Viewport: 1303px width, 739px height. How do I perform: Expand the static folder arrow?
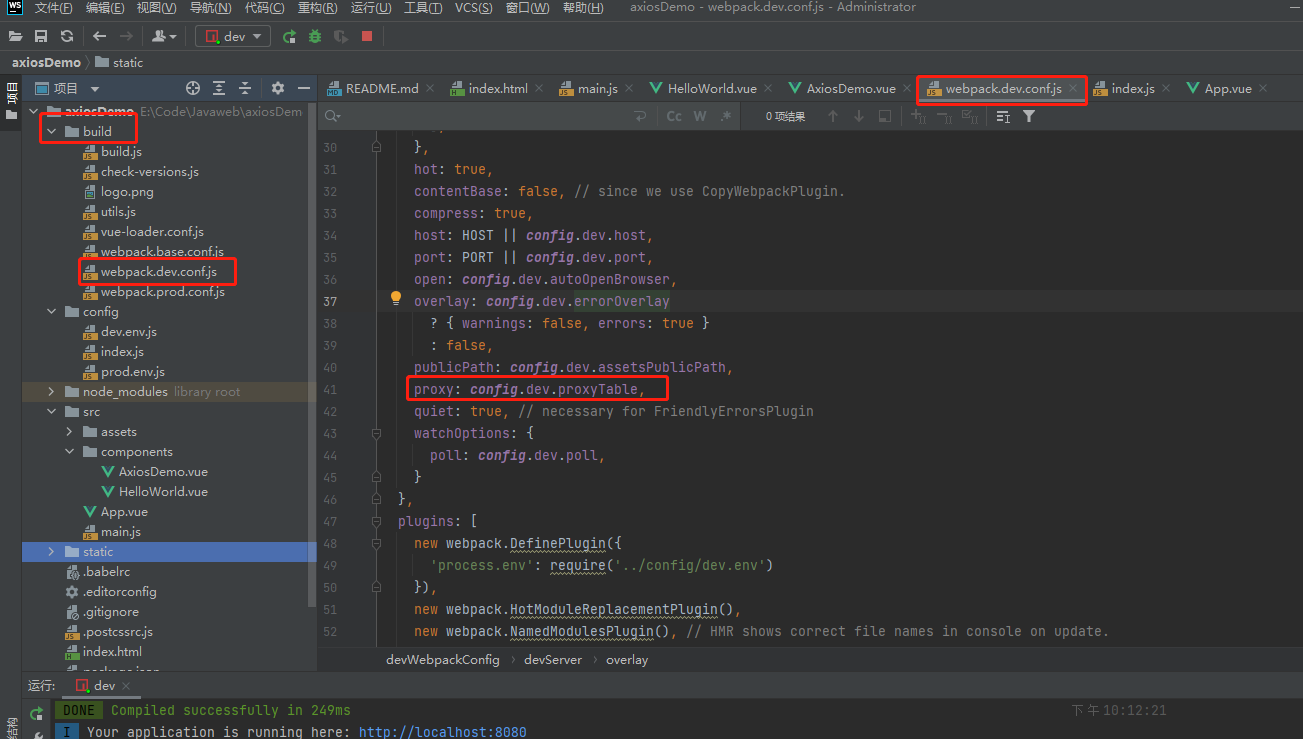(52, 551)
